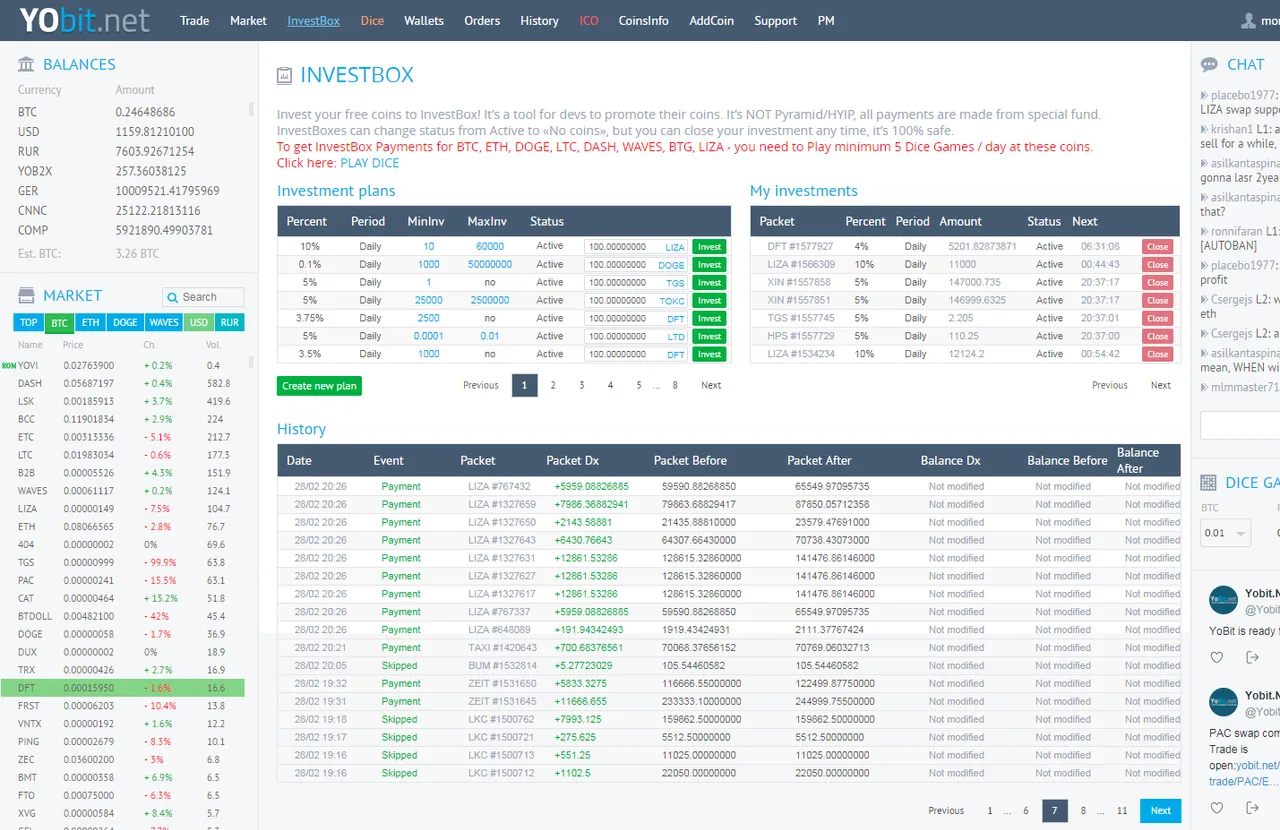Select the ETH market tab
Image resolution: width=1280 pixels, height=830 pixels.
90,322
